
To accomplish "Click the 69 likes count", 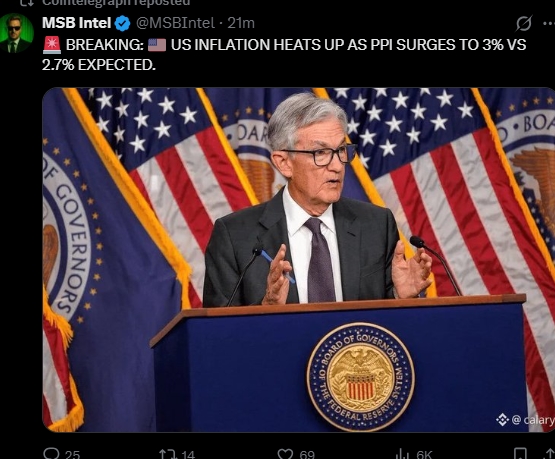I will 307,454.
